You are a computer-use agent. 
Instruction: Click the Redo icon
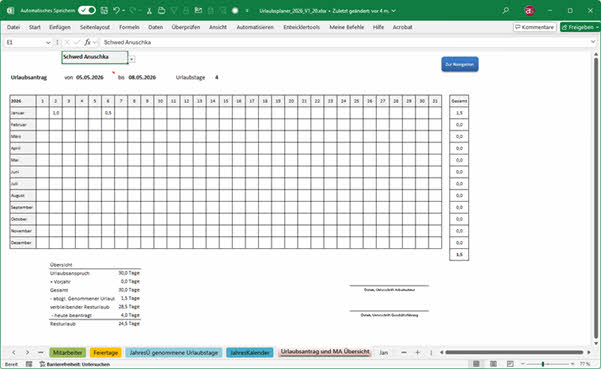click(133, 10)
